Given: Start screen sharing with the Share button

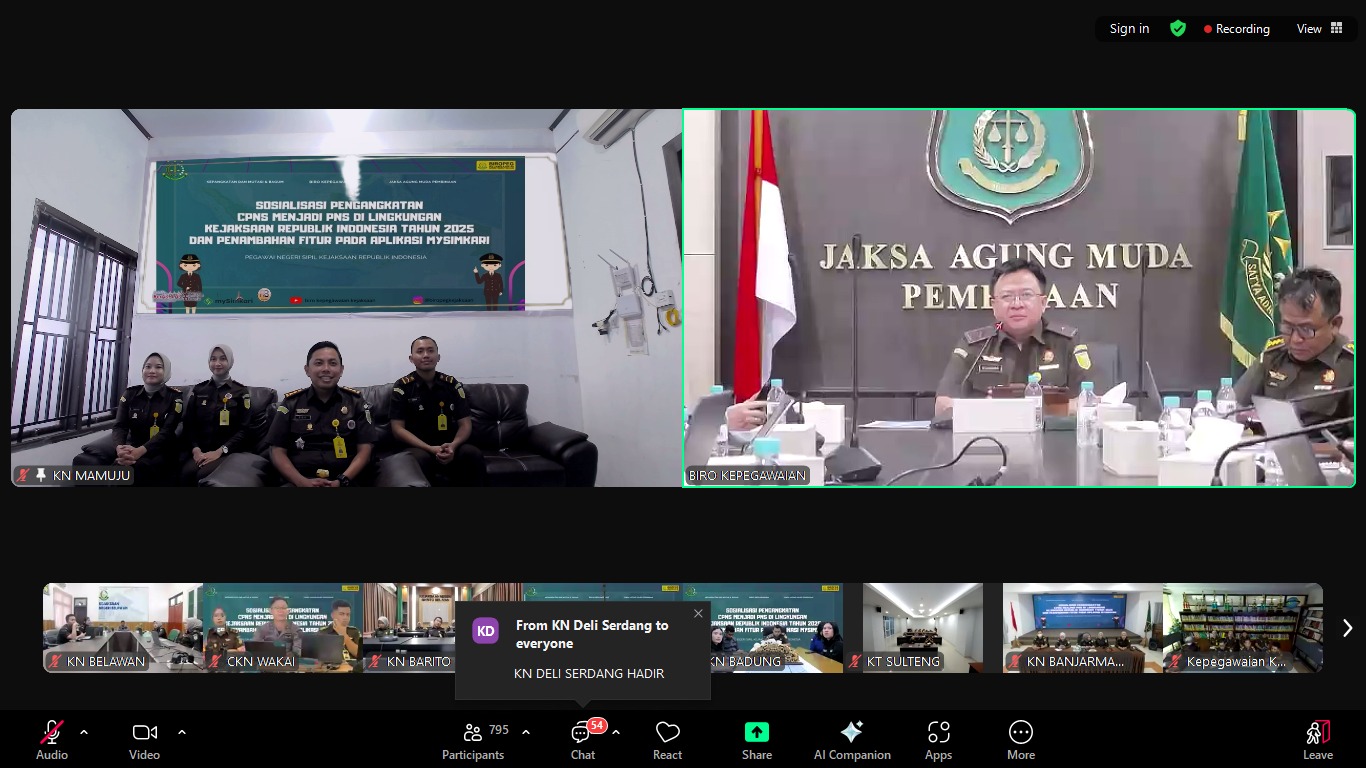Looking at the screenshot, I should click(757, 741).
